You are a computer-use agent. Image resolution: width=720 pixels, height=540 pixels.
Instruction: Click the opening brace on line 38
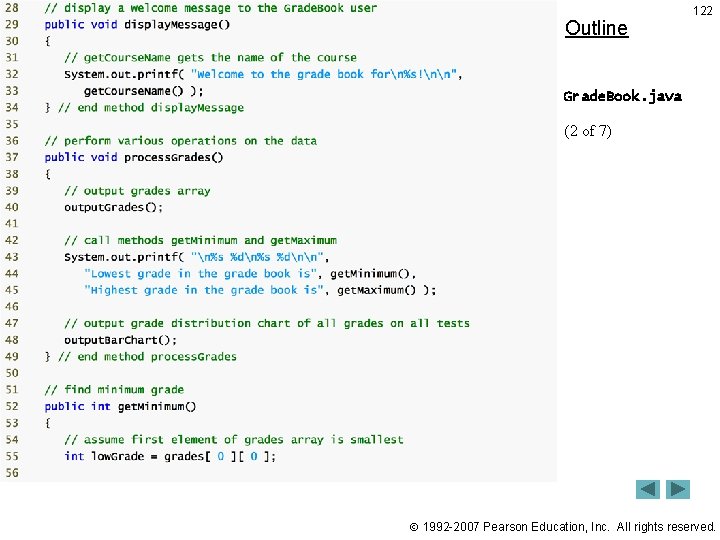[47, 174]
